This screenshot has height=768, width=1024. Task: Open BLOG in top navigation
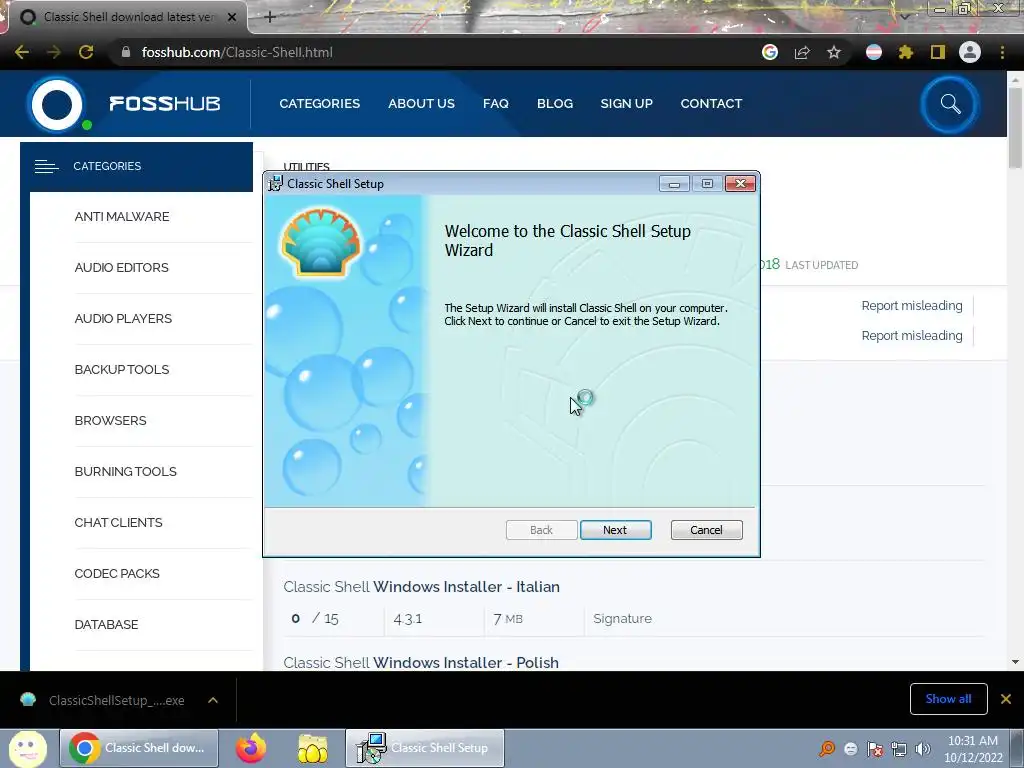pyautogui.click(x=554, y=103)
